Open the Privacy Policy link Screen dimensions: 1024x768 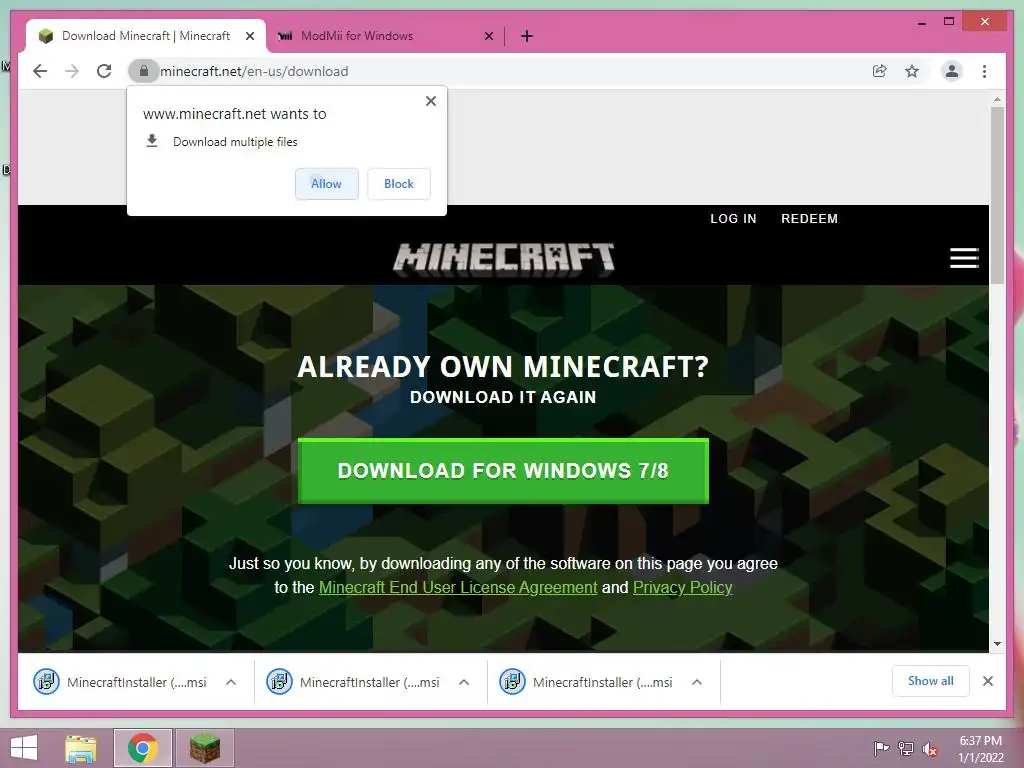pyautogui.click(x=682, y=587)
